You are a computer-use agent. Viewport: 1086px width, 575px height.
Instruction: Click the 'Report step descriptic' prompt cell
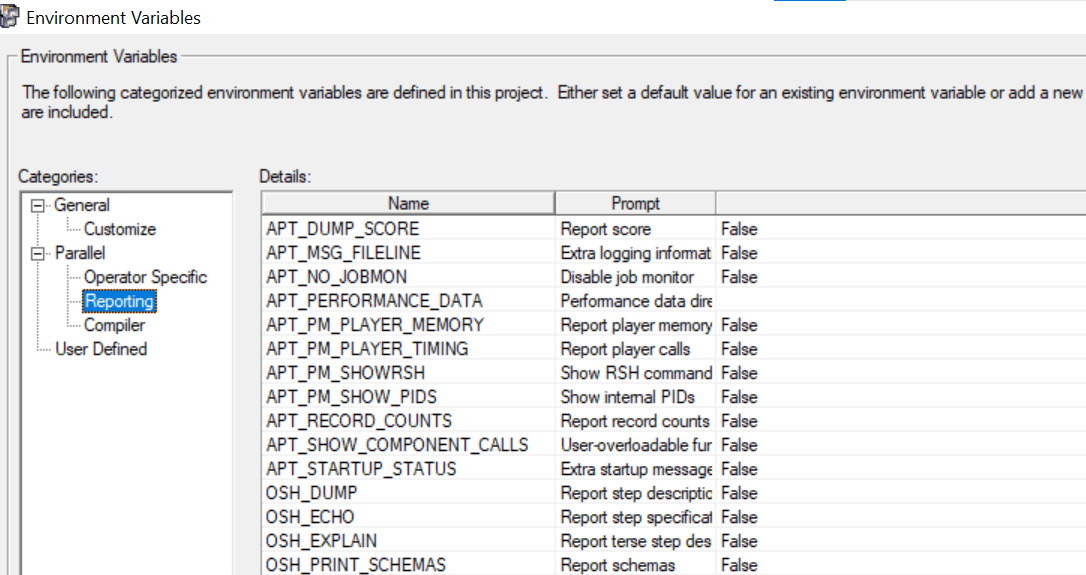click(635, 493)
